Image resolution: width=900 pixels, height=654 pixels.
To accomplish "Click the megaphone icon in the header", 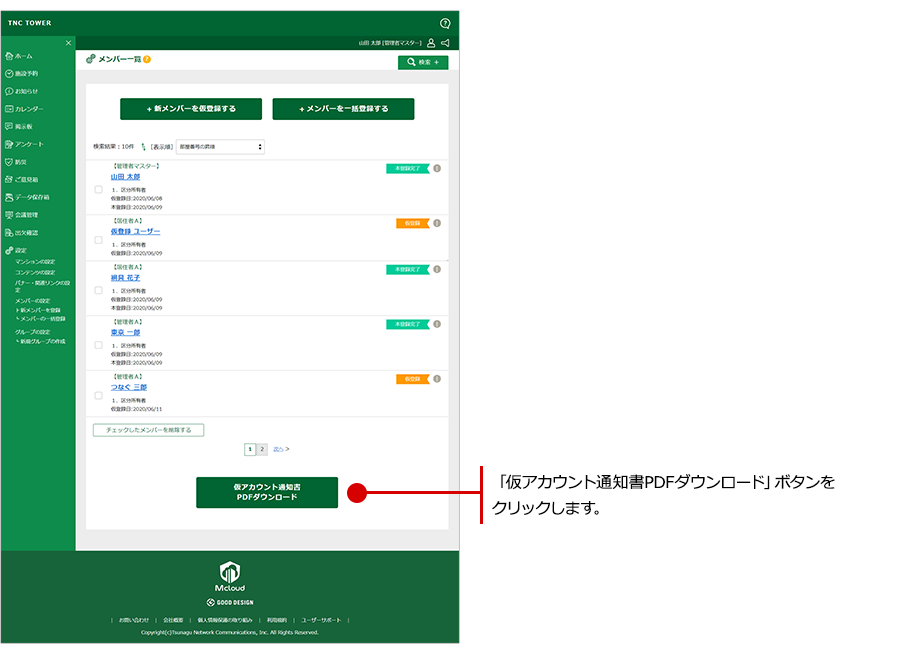I will click(445, 43).
